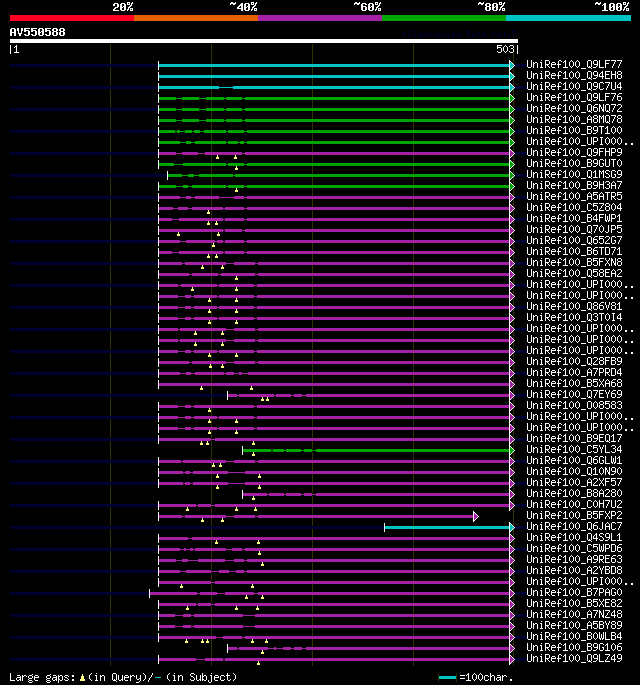Select label UniRef100_B8A280

click(574, 494)
